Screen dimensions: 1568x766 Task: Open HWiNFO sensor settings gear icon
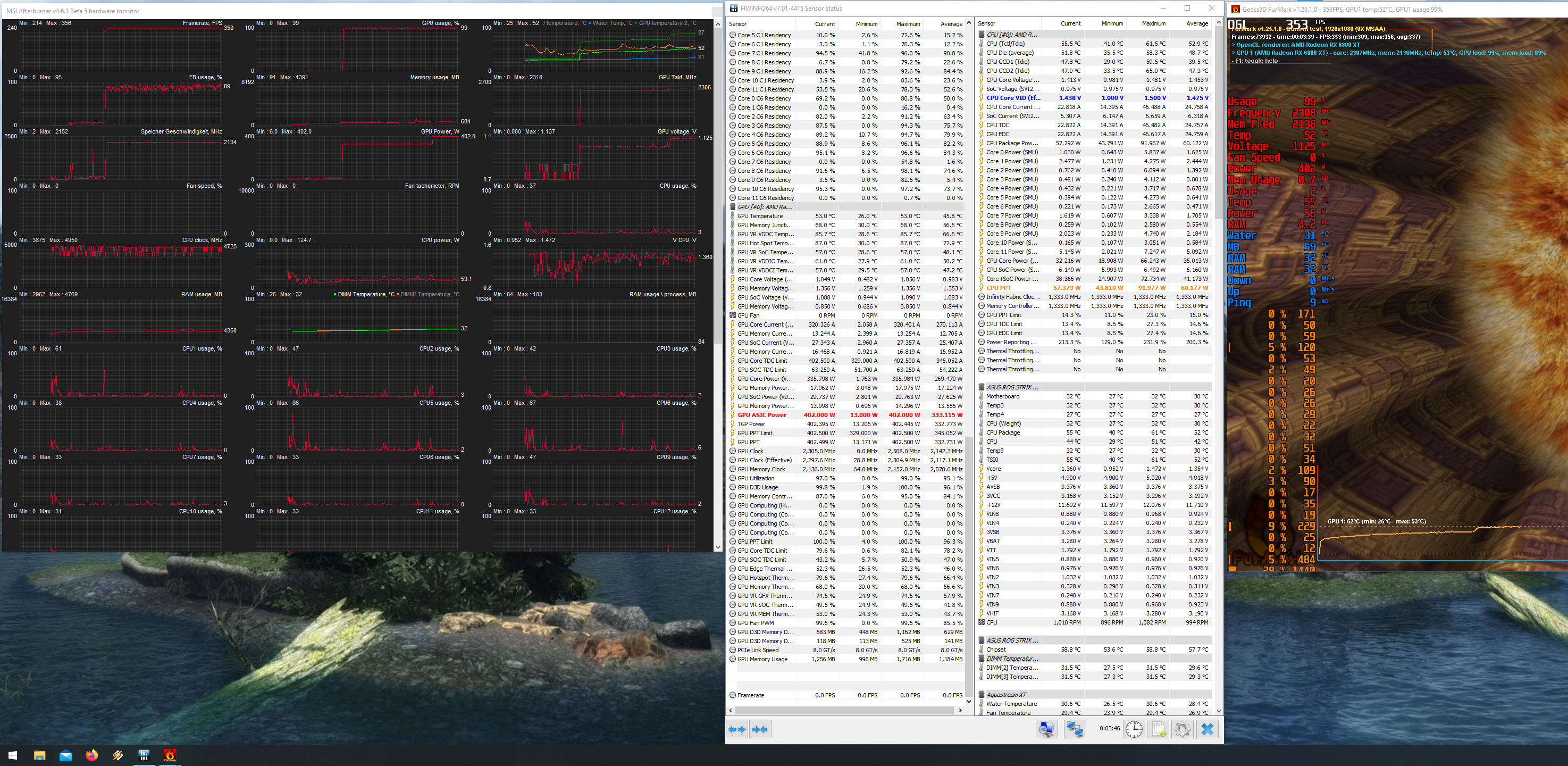pos(1182,729)
